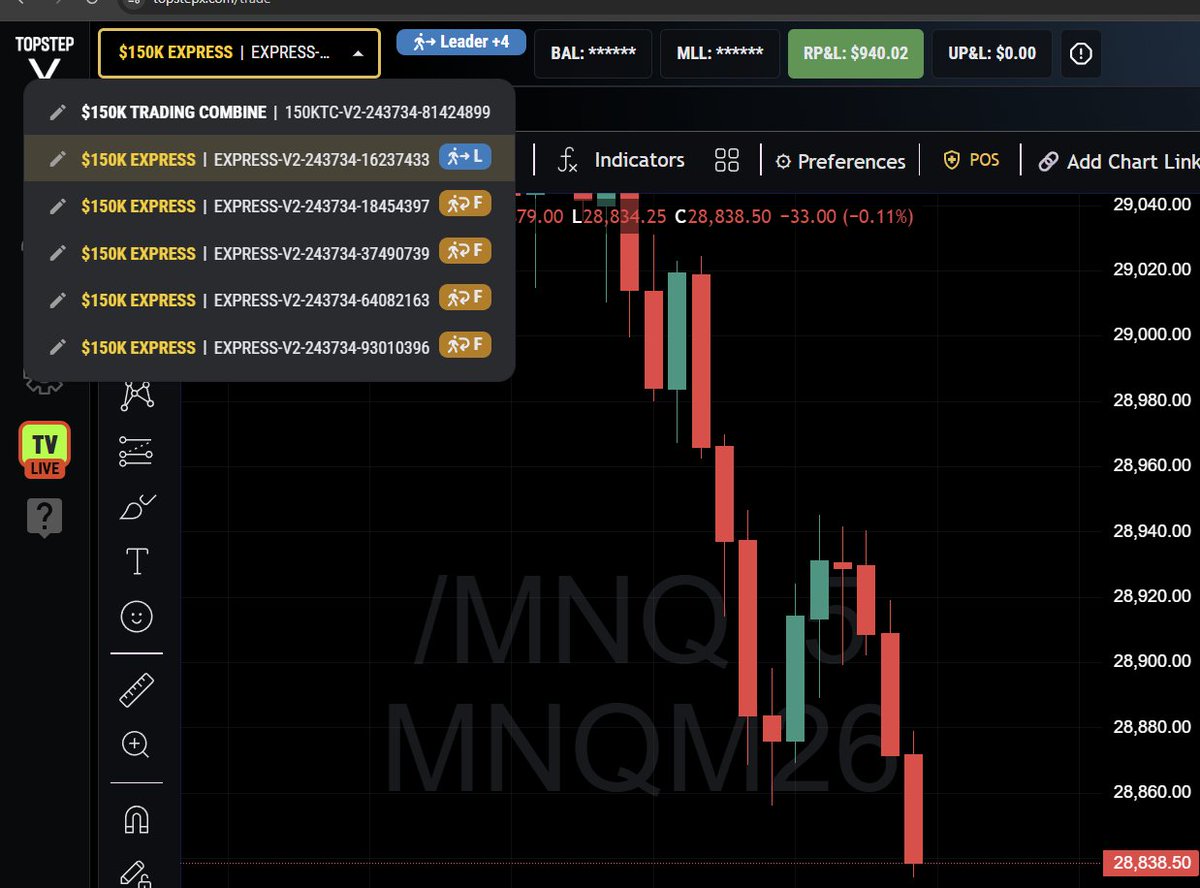Select EXPRESS account ending 16237433
This screenshot has width=1200, height=888.
(269, 159)
